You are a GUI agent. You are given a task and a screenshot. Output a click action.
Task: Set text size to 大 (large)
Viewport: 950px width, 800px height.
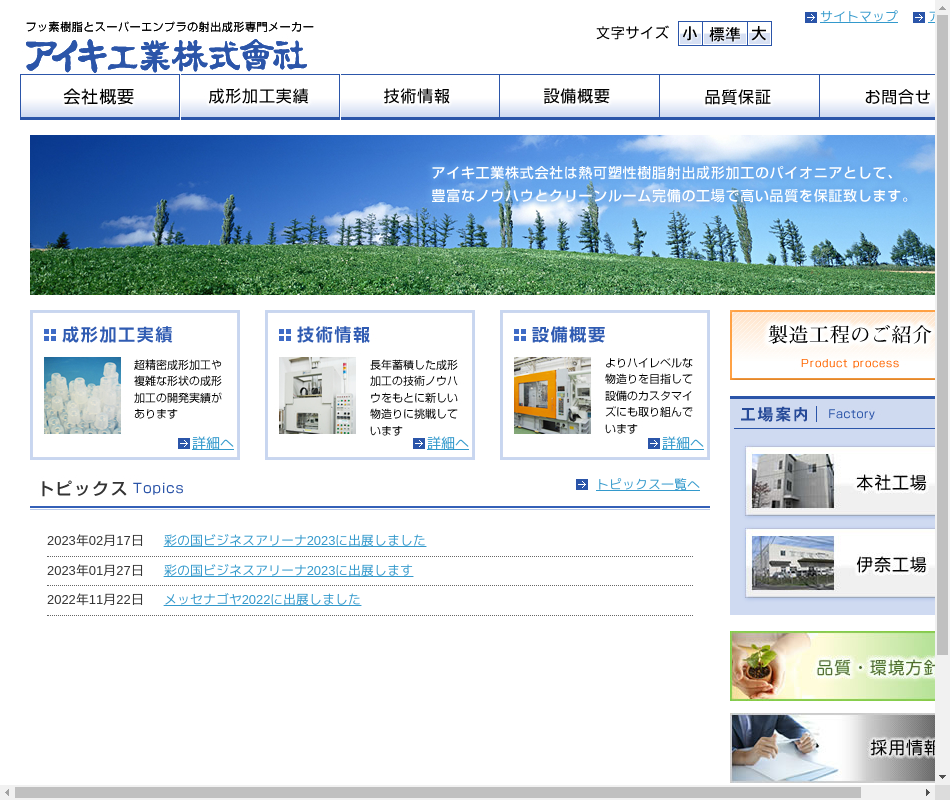tap(759, 34)
